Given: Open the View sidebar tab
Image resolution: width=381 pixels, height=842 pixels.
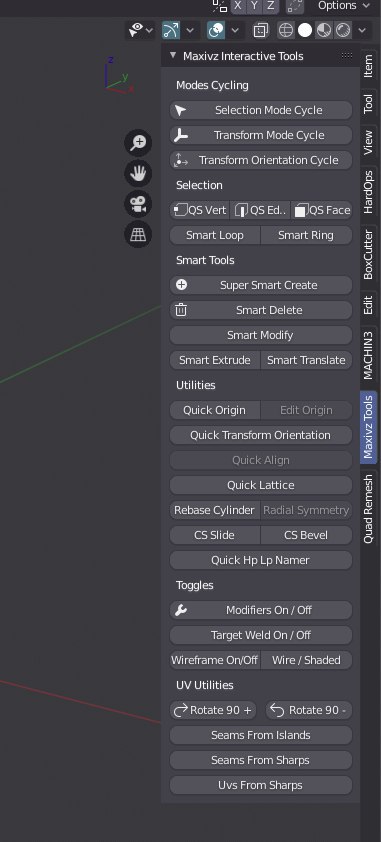Looking at the screenshot, I should (x=368, y=142).
